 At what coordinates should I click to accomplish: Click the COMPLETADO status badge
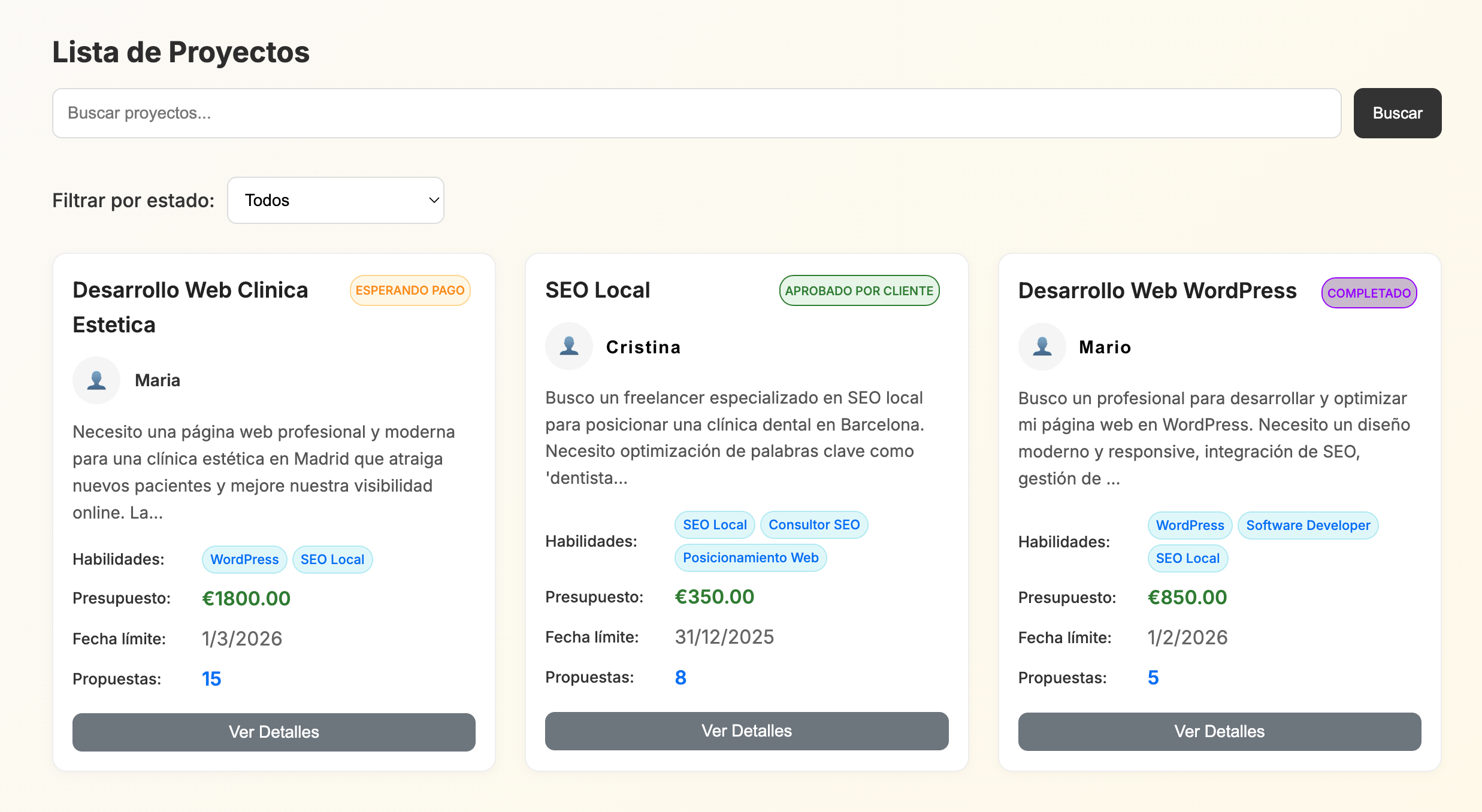1369,293
